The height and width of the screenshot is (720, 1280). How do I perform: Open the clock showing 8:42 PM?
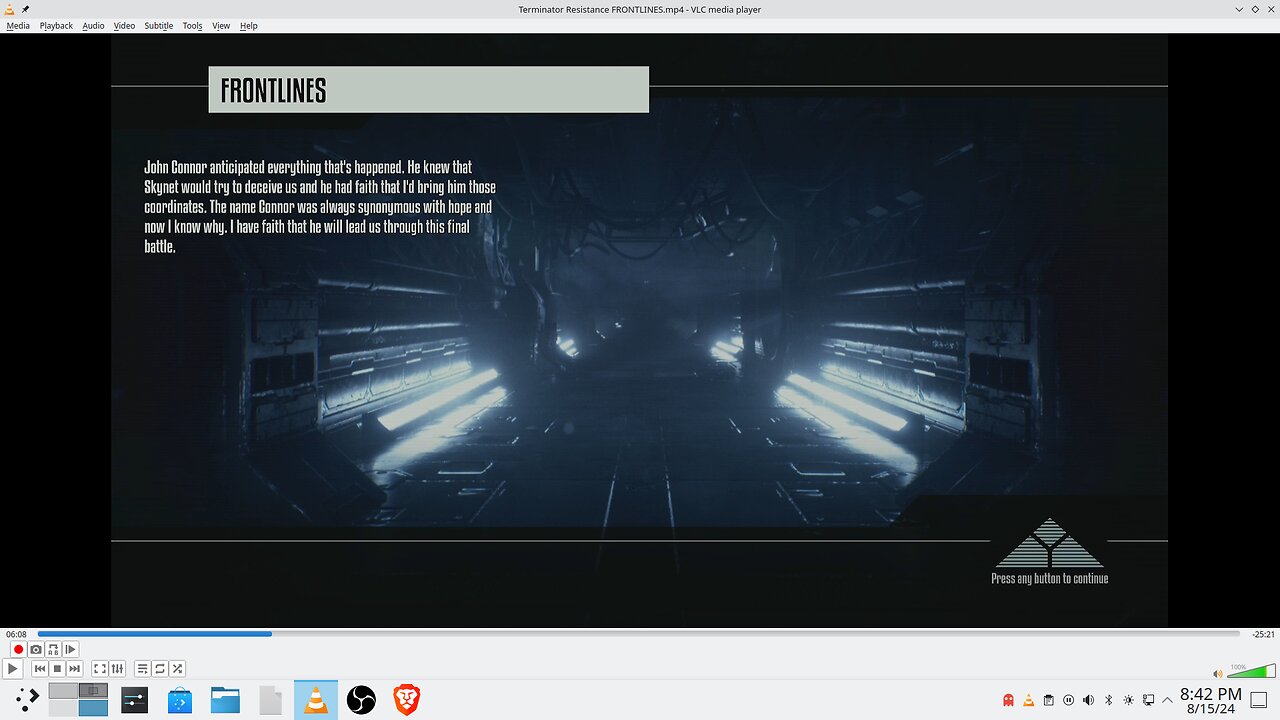[1210, 700]
